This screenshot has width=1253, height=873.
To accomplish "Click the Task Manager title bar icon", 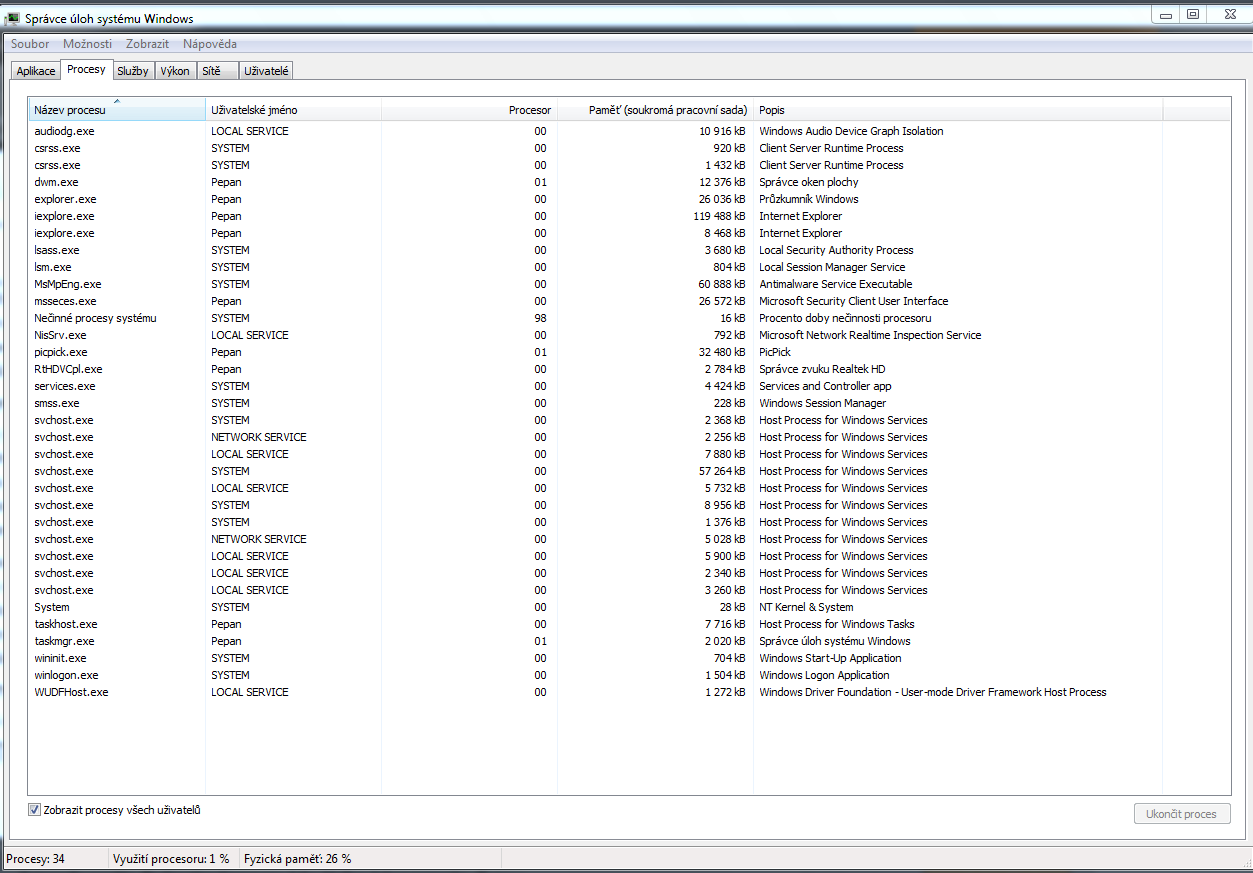I will tap(13, 17).
